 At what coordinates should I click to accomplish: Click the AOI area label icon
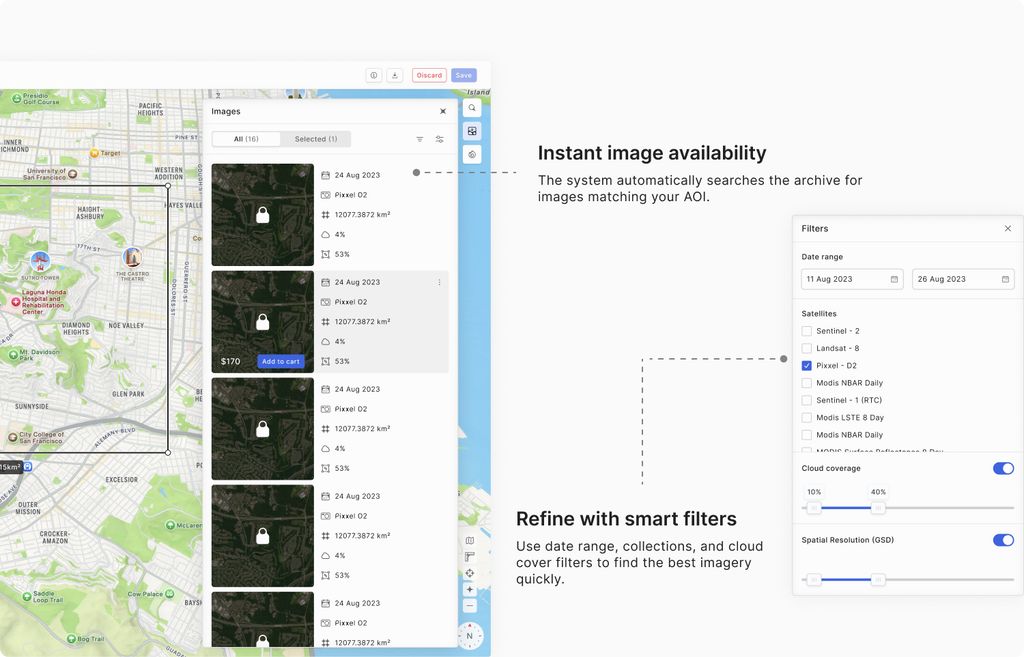[x=27, y=467]
